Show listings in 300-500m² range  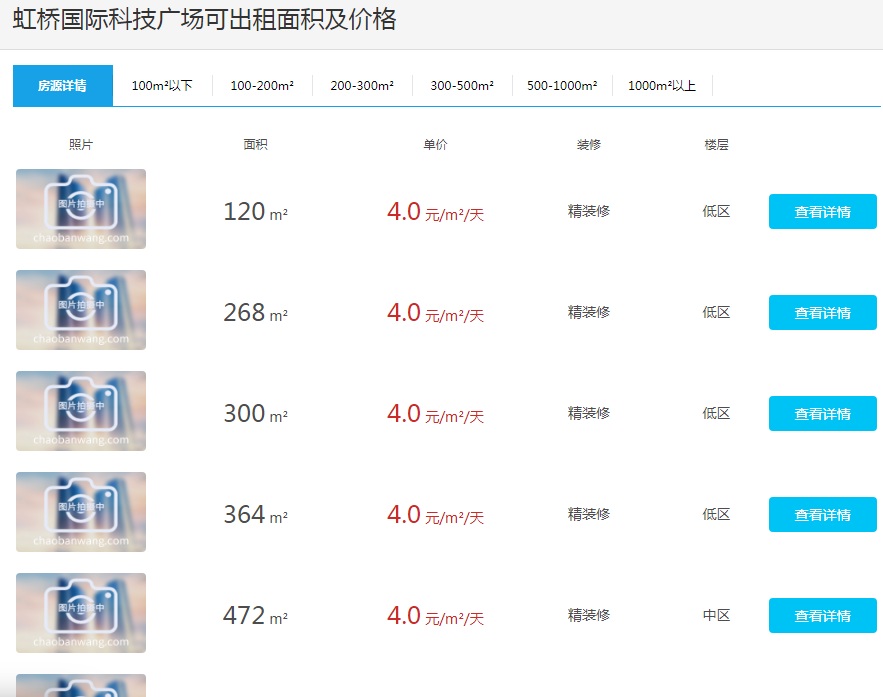tap(462, 86)
